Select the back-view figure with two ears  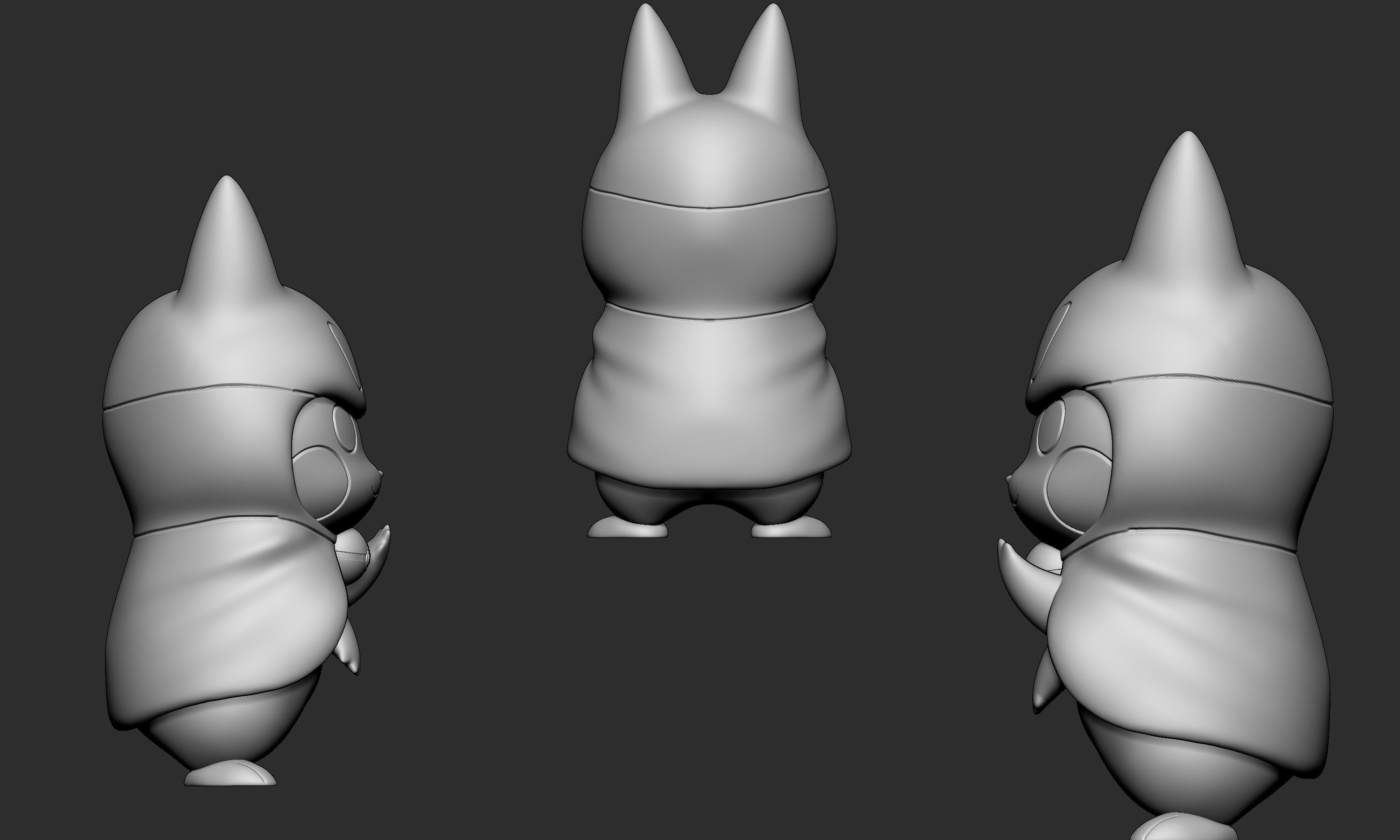(709, 271)
